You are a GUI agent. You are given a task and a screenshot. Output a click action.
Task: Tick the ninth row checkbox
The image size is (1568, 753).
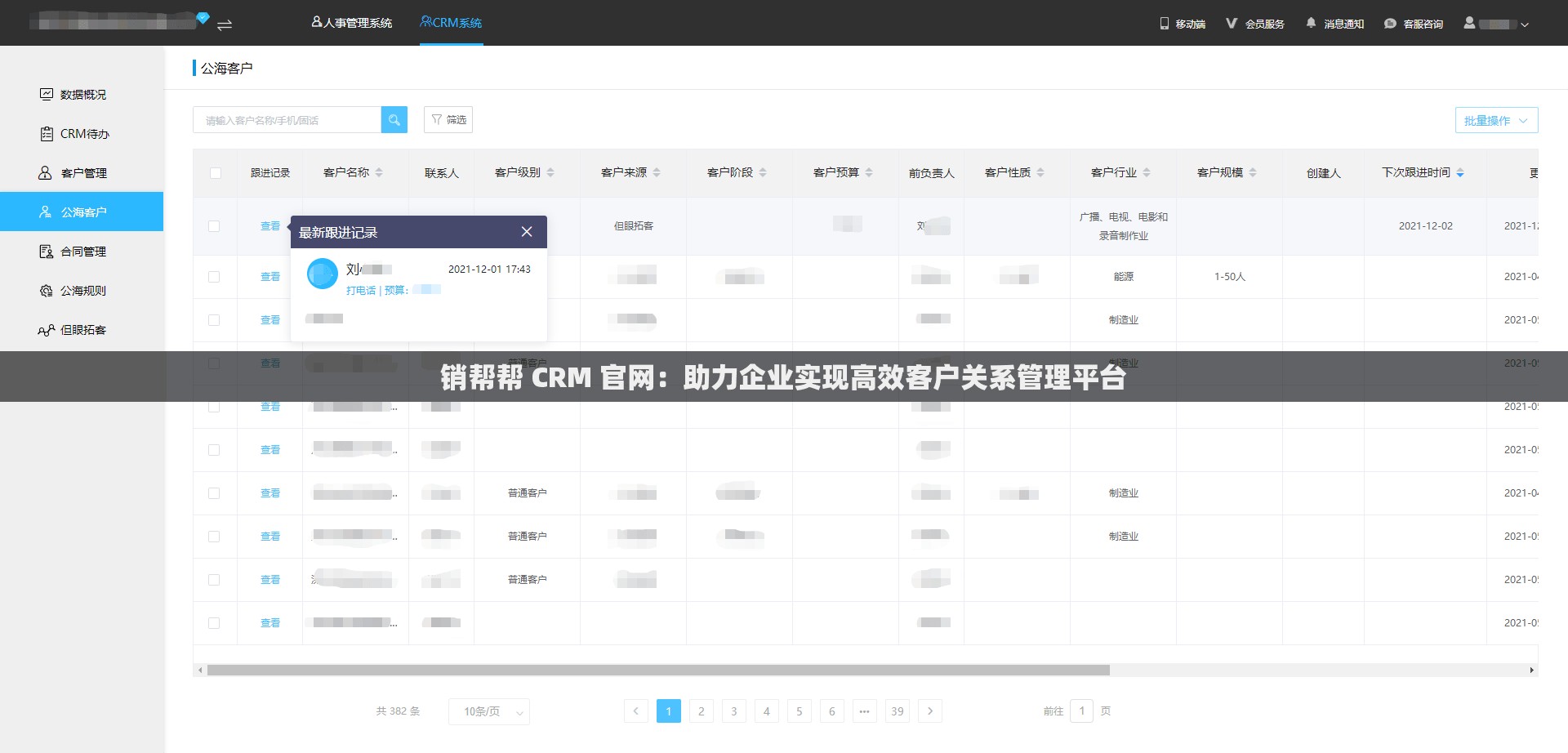(x=214, y=580)
